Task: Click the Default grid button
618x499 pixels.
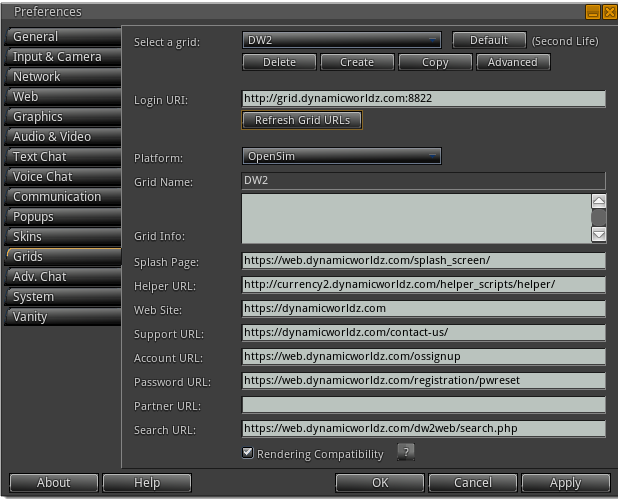Action: point(489,40)
